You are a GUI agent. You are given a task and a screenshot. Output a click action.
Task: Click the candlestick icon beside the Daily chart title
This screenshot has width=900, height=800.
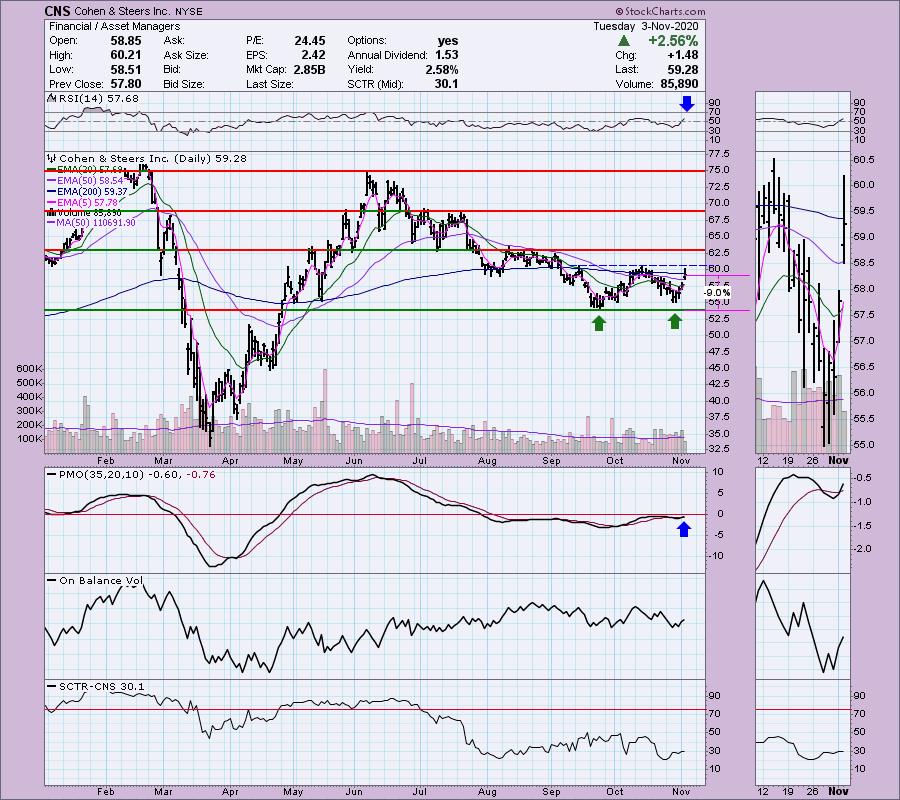pyautogui.click(x=52, y=158)
